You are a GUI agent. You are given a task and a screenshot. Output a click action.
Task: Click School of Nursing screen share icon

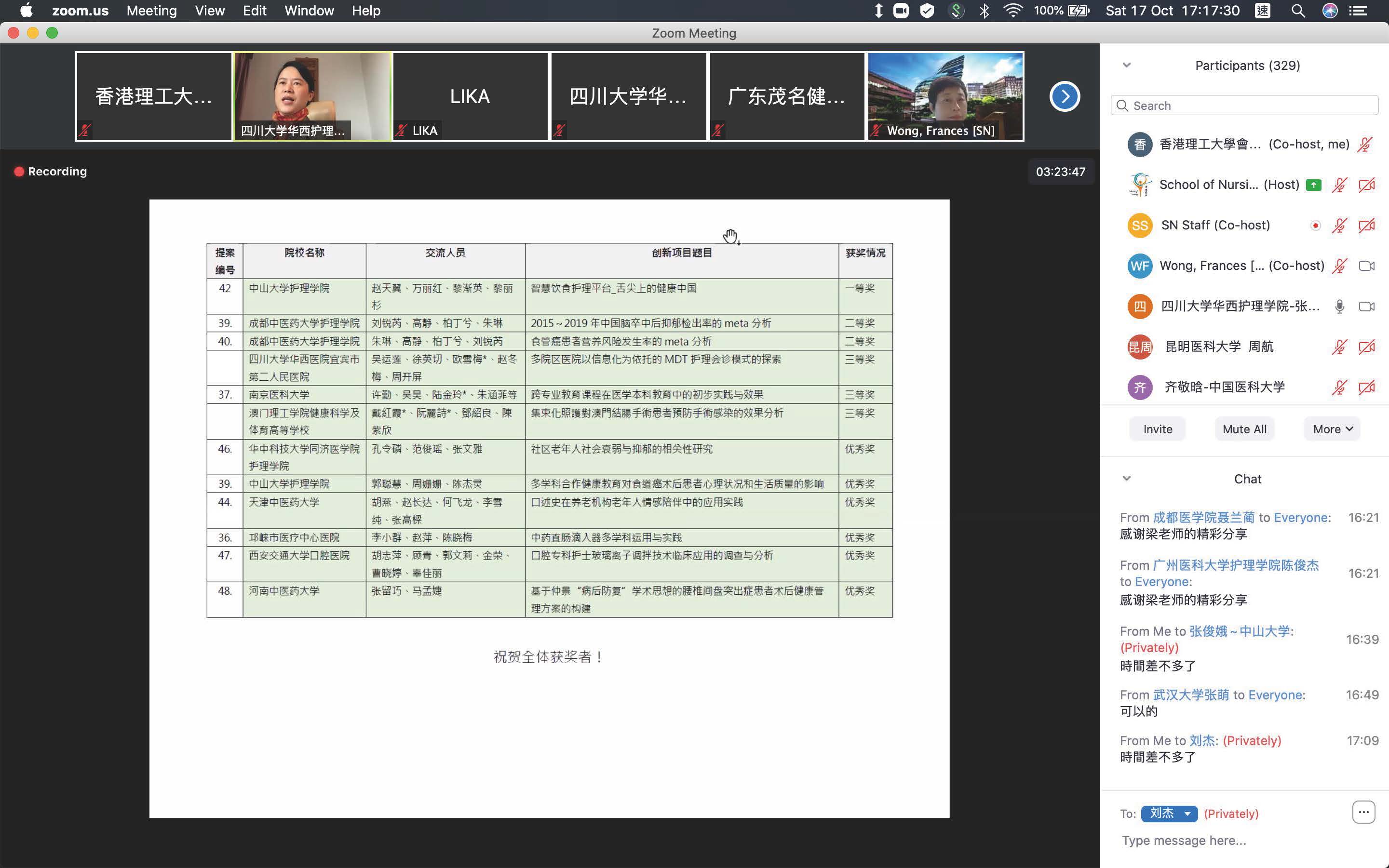(x=1313, y=185)
